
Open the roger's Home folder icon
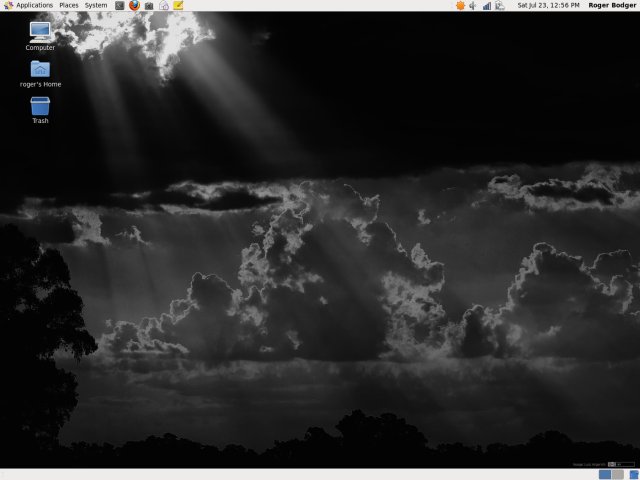(40, 74)
